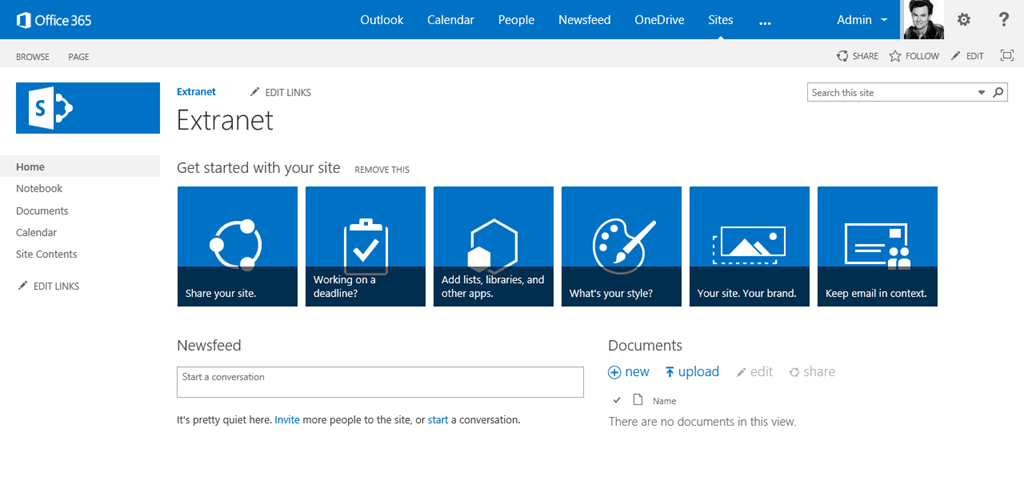Expand the ellipsis more apps menu

tap(765, 21)
